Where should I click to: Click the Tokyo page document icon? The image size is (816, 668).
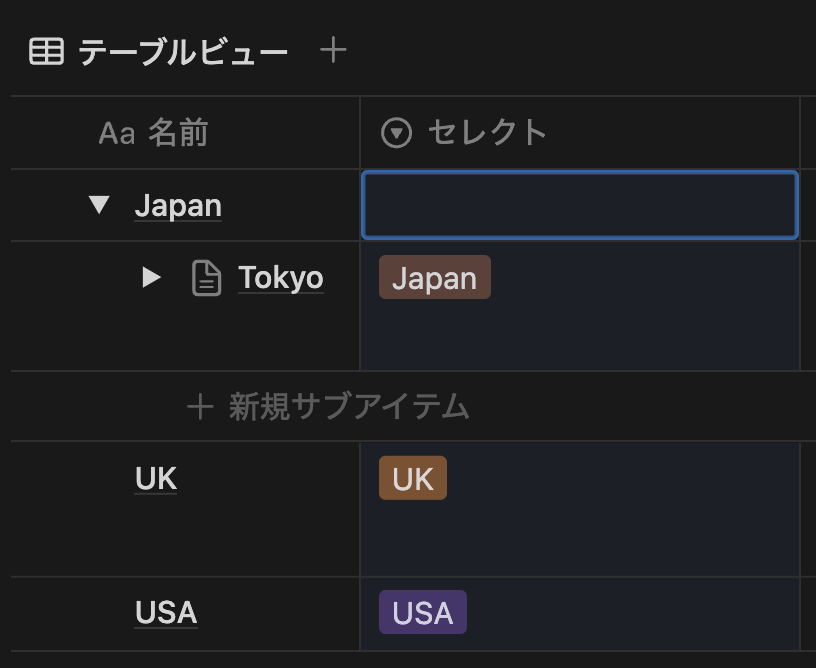pos(206,278)
